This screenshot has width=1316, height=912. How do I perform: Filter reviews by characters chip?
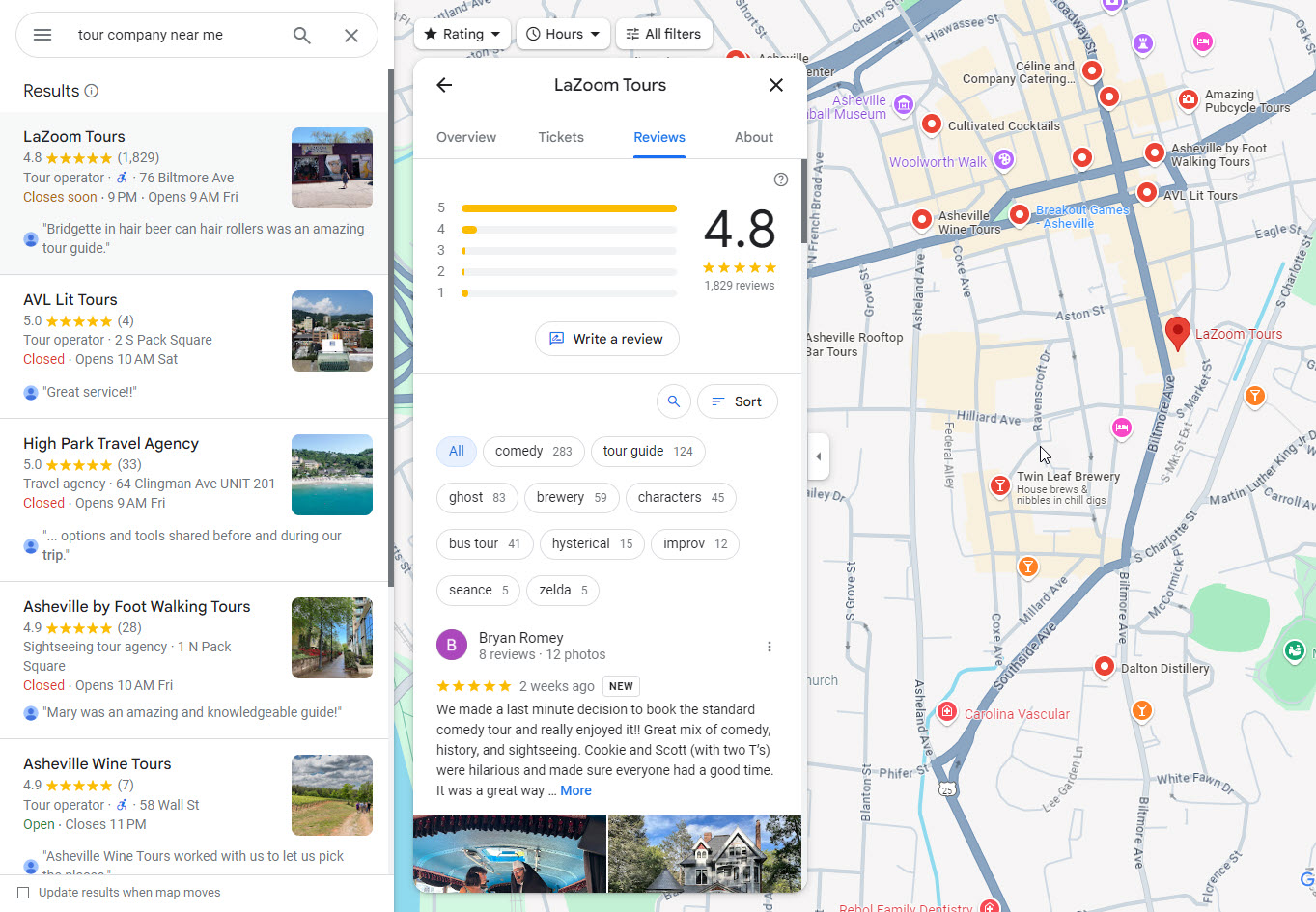point(681,498)
